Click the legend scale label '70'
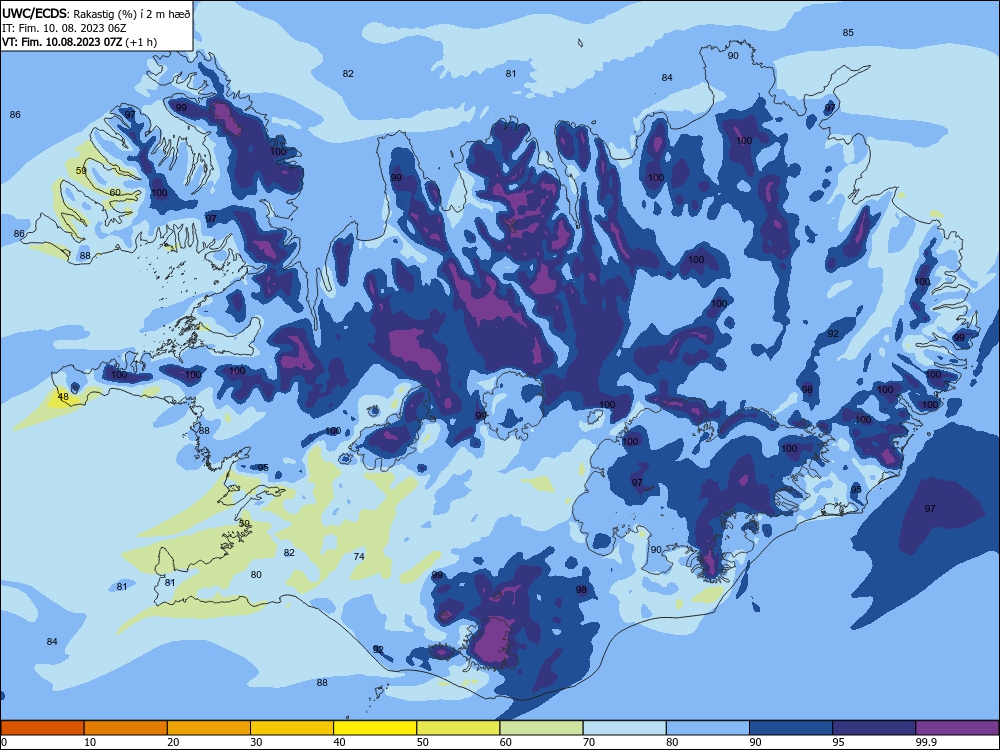Image resolution: width=1000 pixels, height=750 pixels. pyautogui.click(x=589, y=742)
